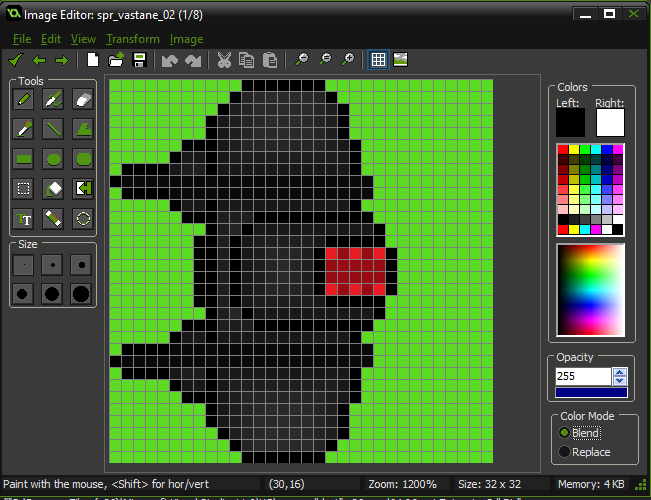Image resolution: width=651 pixels, height=500 pixels.
Task: Select the circular dotted Selection tool
Action: (83, 219)
